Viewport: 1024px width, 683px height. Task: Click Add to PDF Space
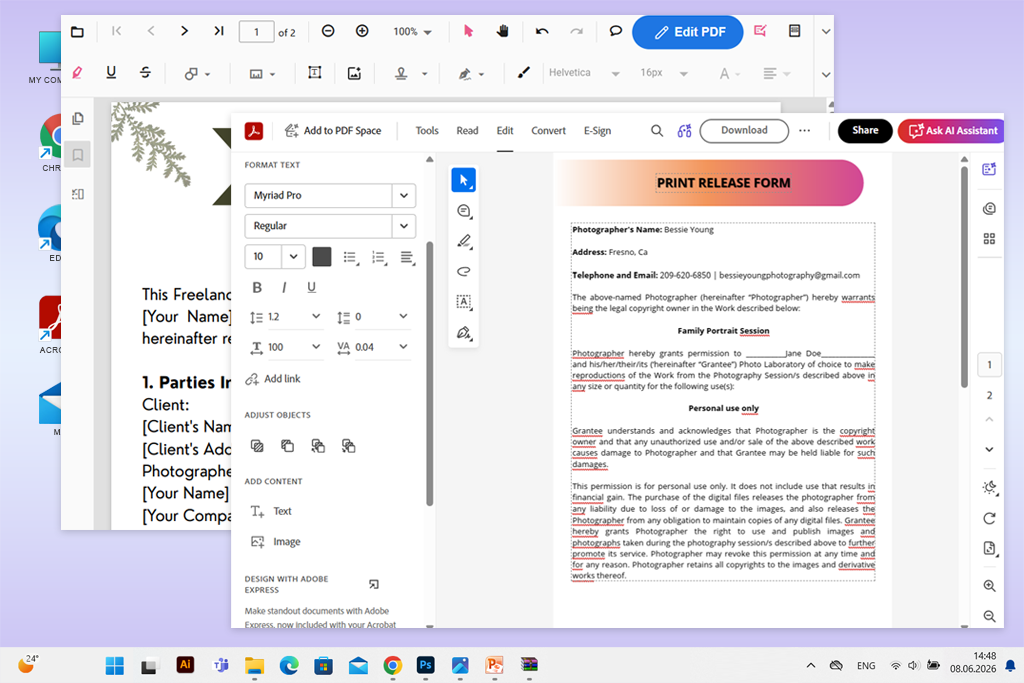pyautogui.click(x=333, y=131)
